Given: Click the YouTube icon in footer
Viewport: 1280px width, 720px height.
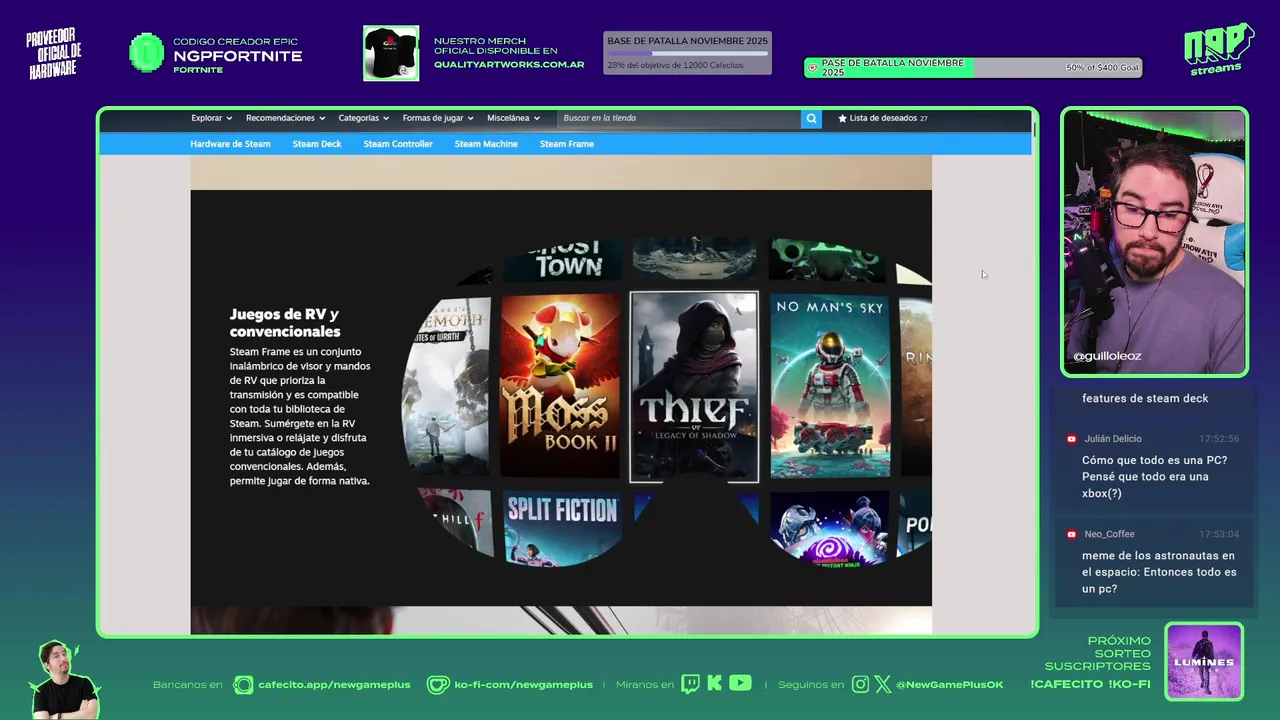Looking at the screenshot, I should click(x=740, y=684).
